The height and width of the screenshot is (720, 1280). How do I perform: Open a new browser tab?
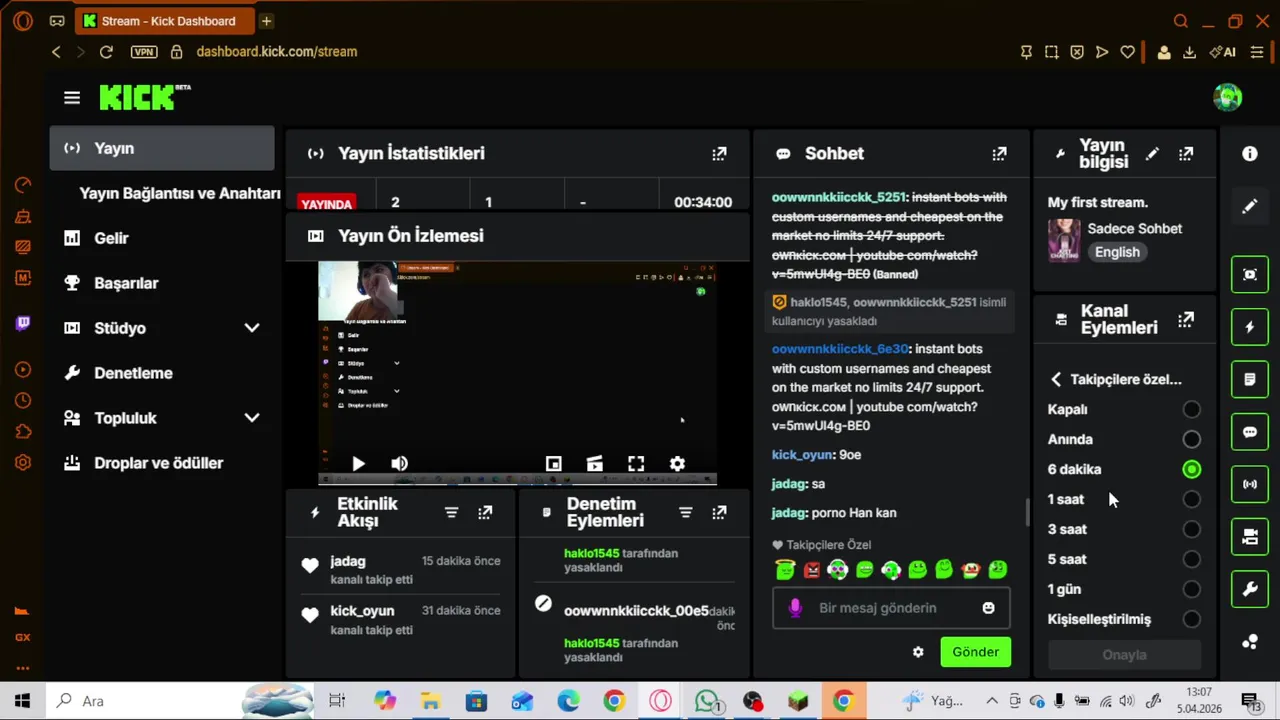click(x=266, y=20)
